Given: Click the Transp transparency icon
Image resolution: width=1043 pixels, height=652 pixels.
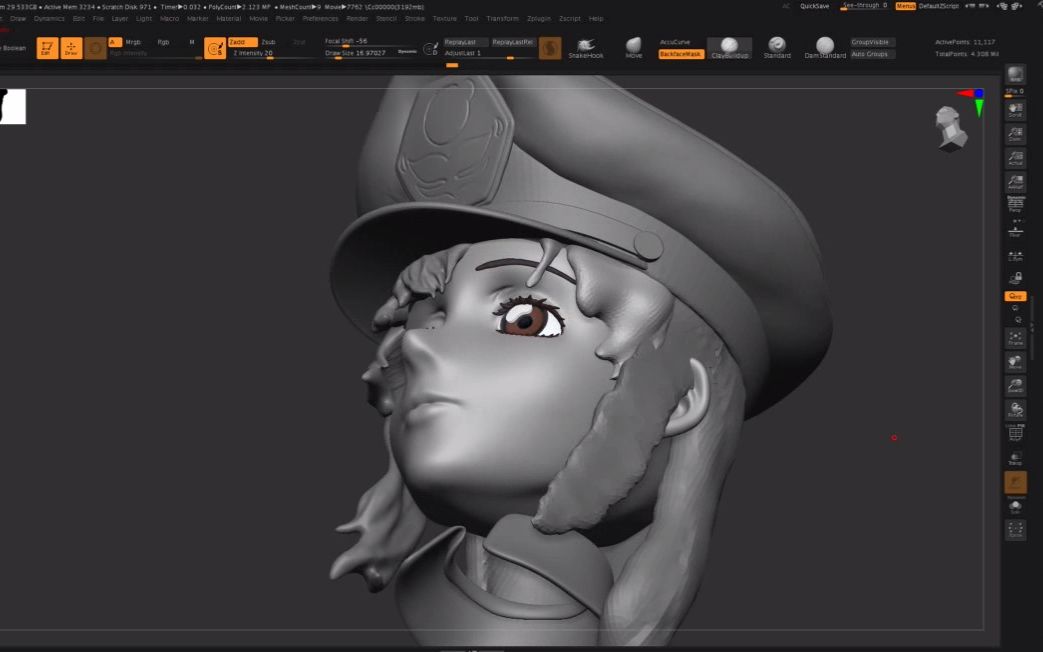Looking at the screenshot, I should (x=1015, y=458).
